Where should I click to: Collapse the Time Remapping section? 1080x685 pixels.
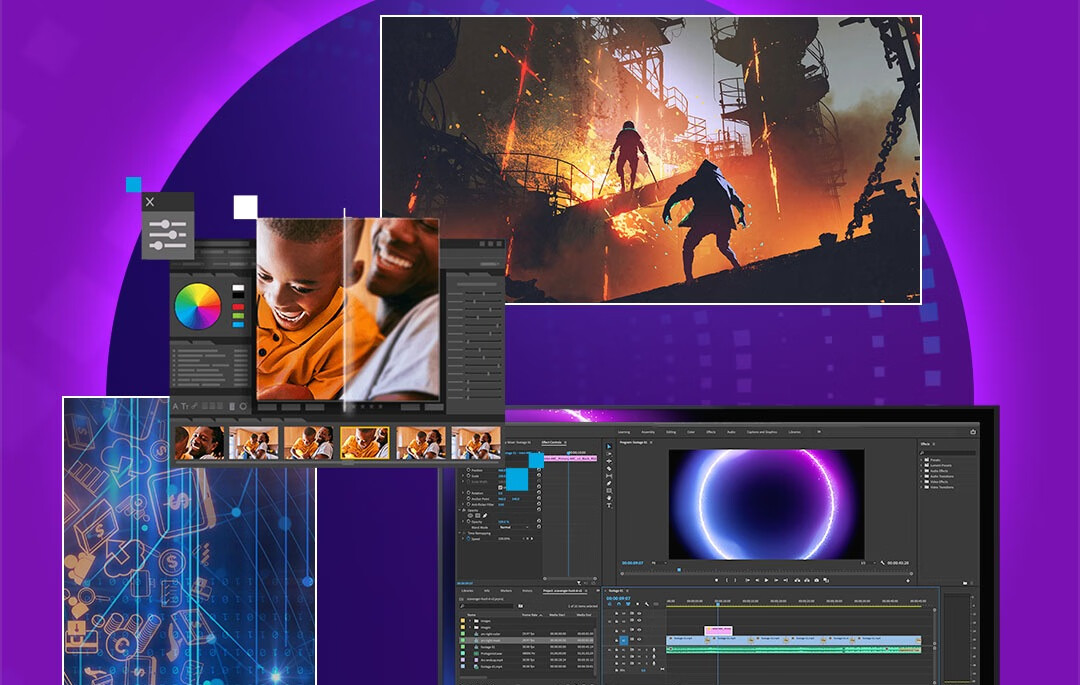click(459, 534)
